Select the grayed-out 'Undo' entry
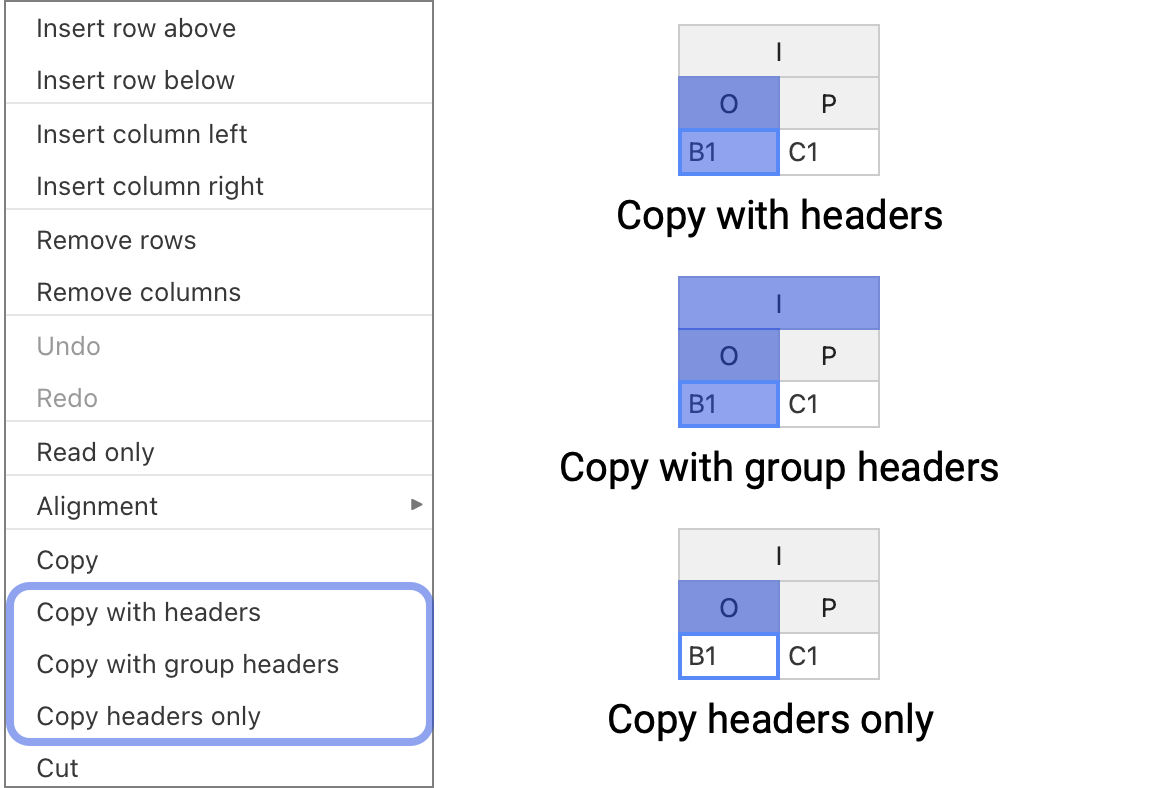Image resolution: width=1176 pixels, height=788 pixels. pos(68,346)
